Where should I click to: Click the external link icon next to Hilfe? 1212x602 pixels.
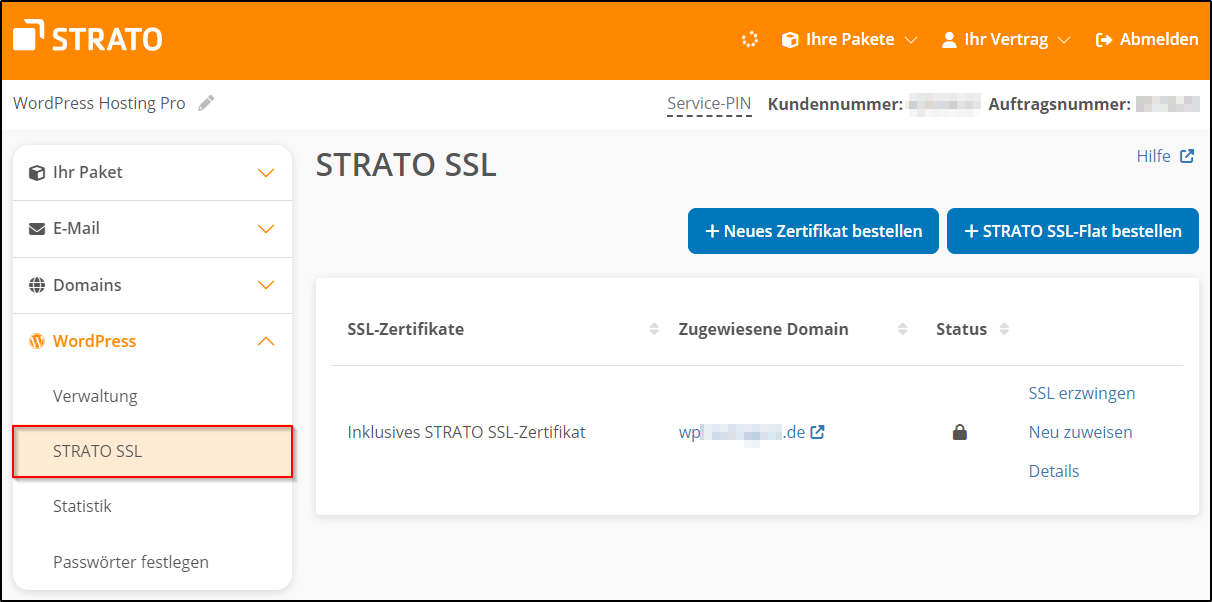click(x=1189, y=155)
